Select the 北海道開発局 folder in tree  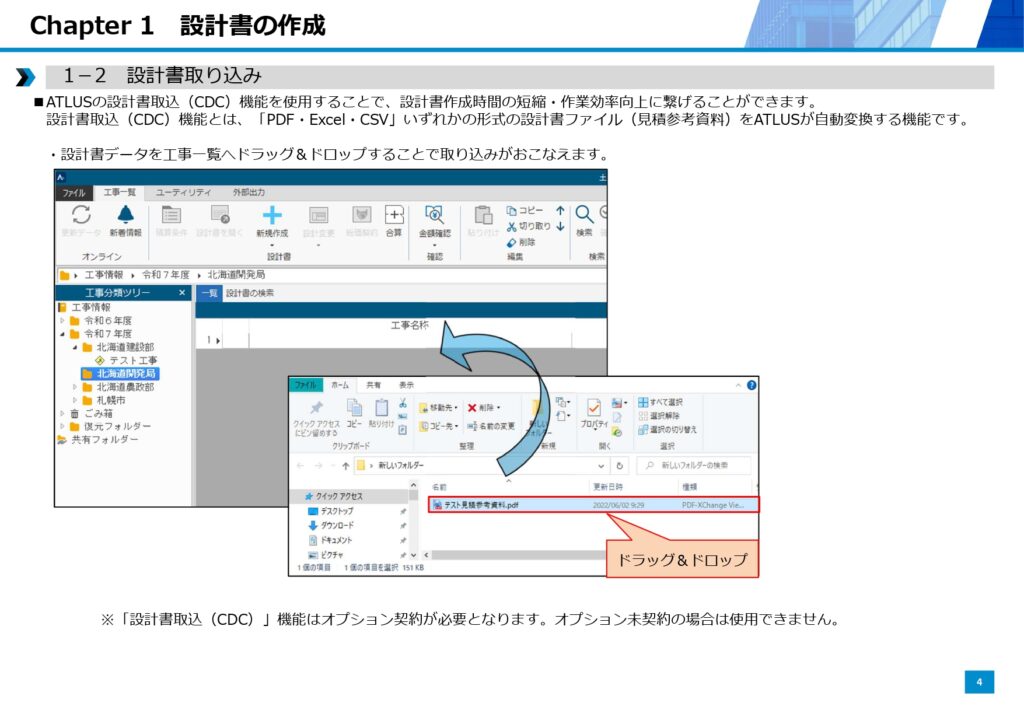coord(126,373)
